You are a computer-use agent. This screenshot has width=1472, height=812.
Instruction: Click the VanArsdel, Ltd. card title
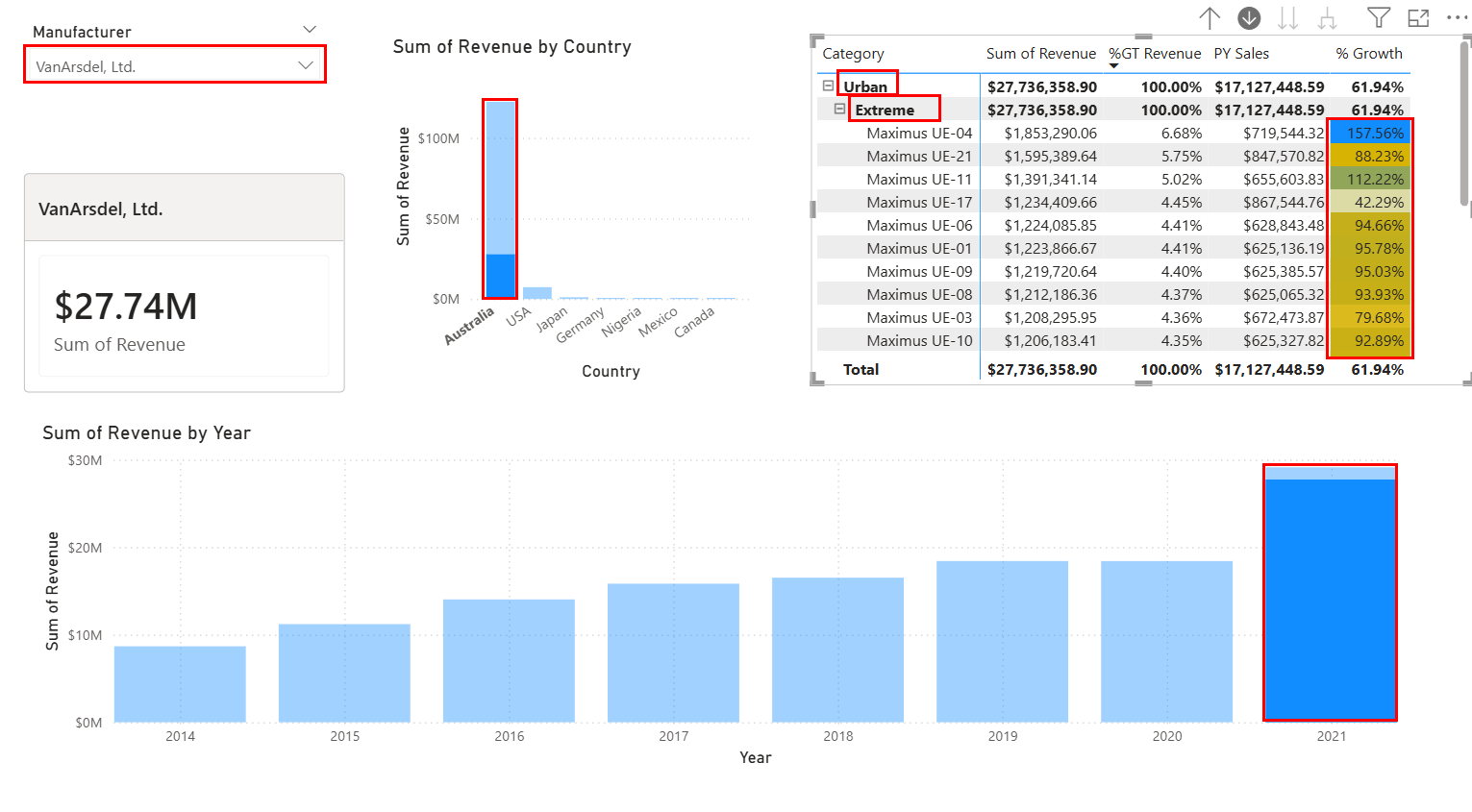pyautogui.click(x=101, y=209)
